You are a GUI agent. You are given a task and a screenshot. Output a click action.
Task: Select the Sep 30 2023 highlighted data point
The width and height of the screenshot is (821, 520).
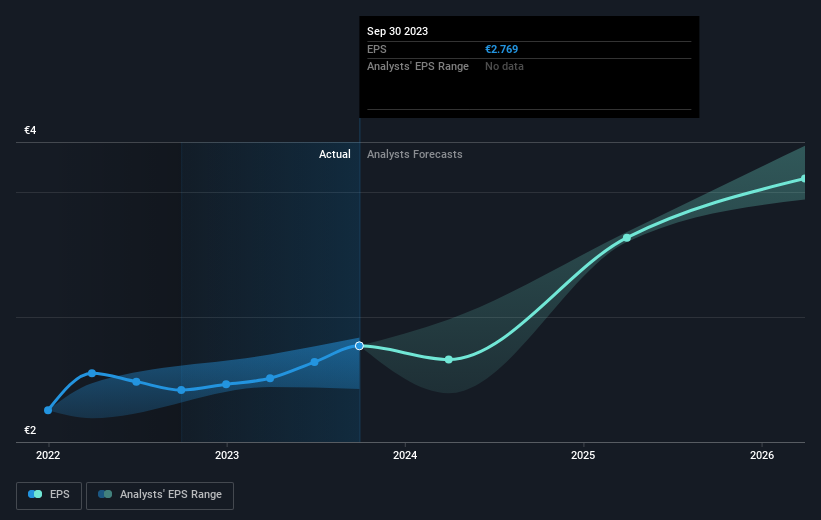[359, 346]
